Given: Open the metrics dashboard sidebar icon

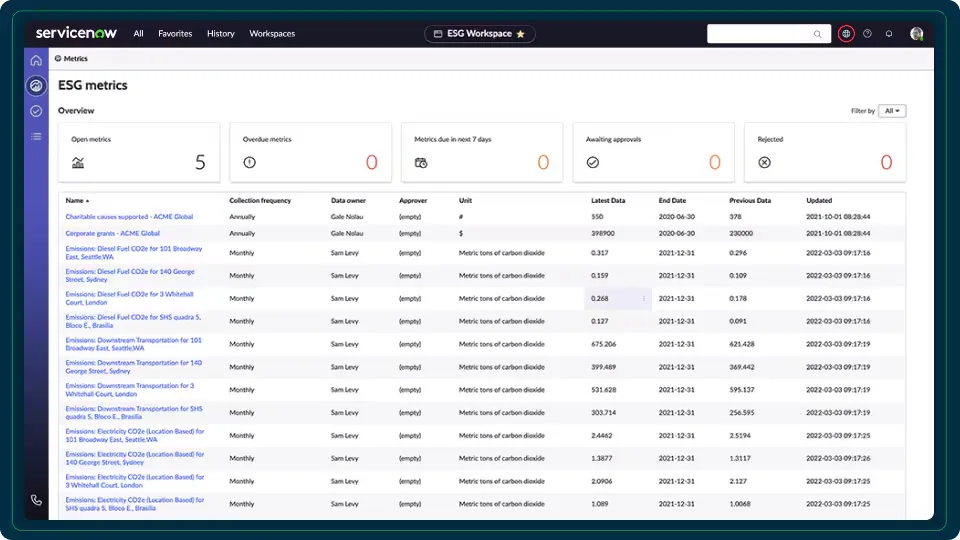Looking at the screenshot, I should pos(36,86).
